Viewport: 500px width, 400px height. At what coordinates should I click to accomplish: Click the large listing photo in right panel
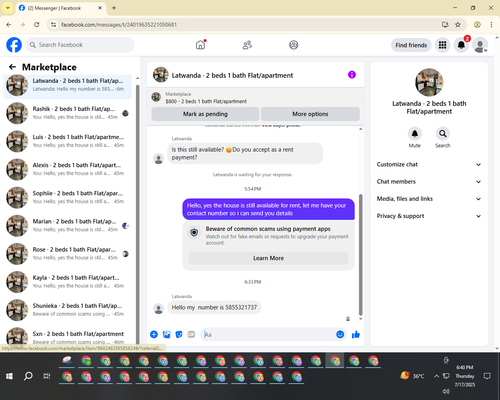[x=429, y=82]
